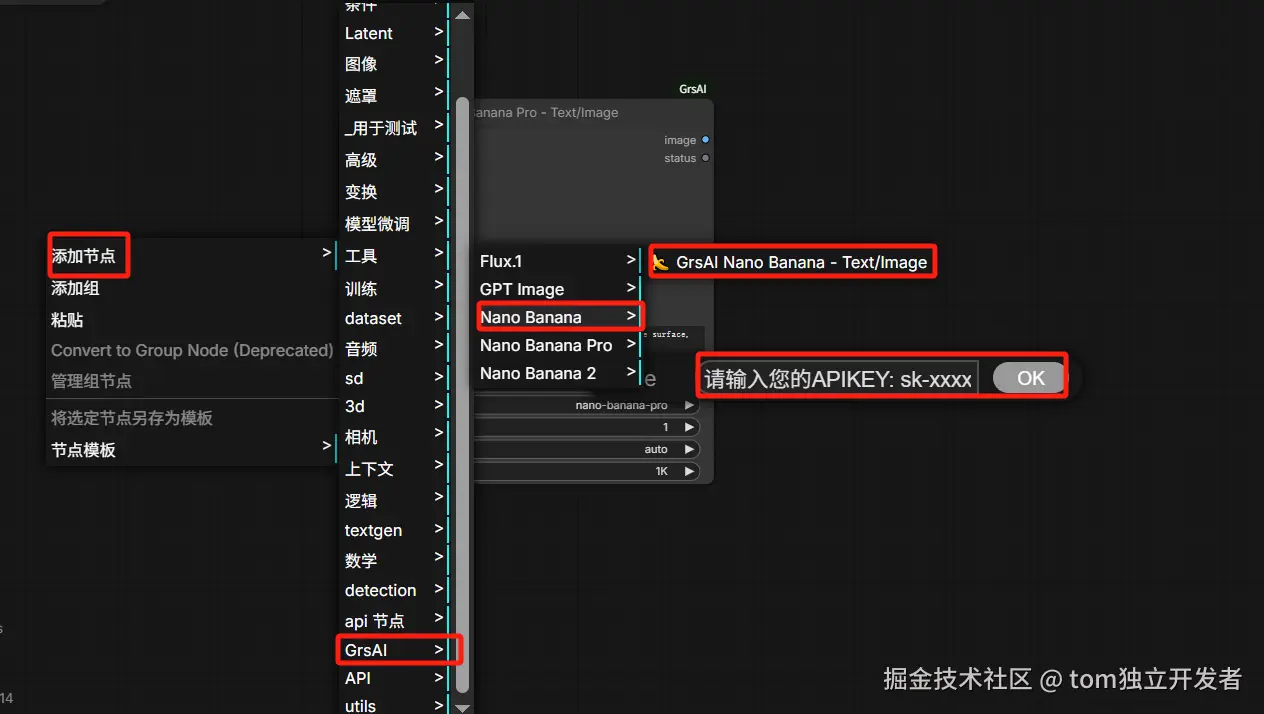
Task: Click next arrow on auto field
Action: pyautogui.click(x=689, y=449)
